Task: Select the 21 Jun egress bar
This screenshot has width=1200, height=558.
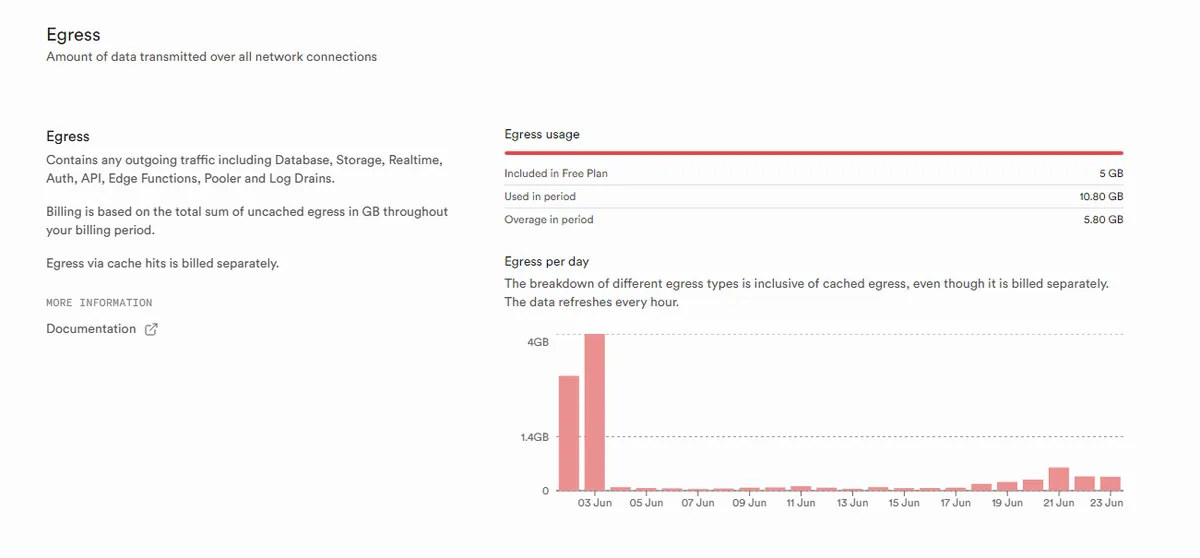Action: tap(1059, 479)
